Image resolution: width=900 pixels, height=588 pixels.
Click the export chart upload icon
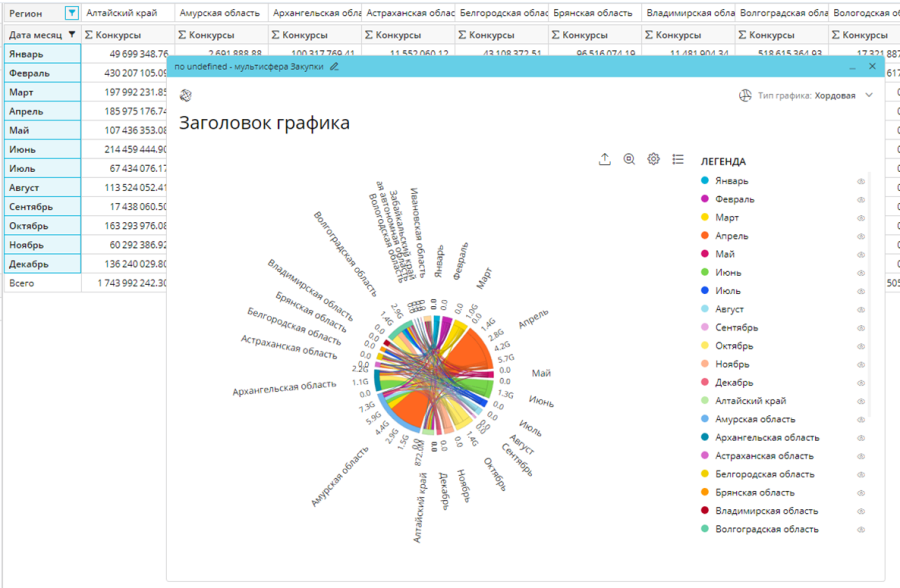pos(604,159)
